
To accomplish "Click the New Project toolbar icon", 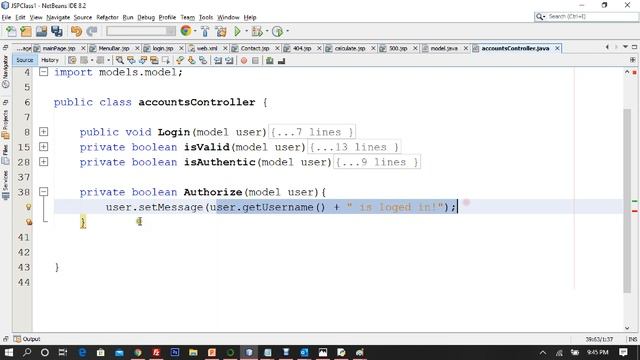I will (26, 31).
